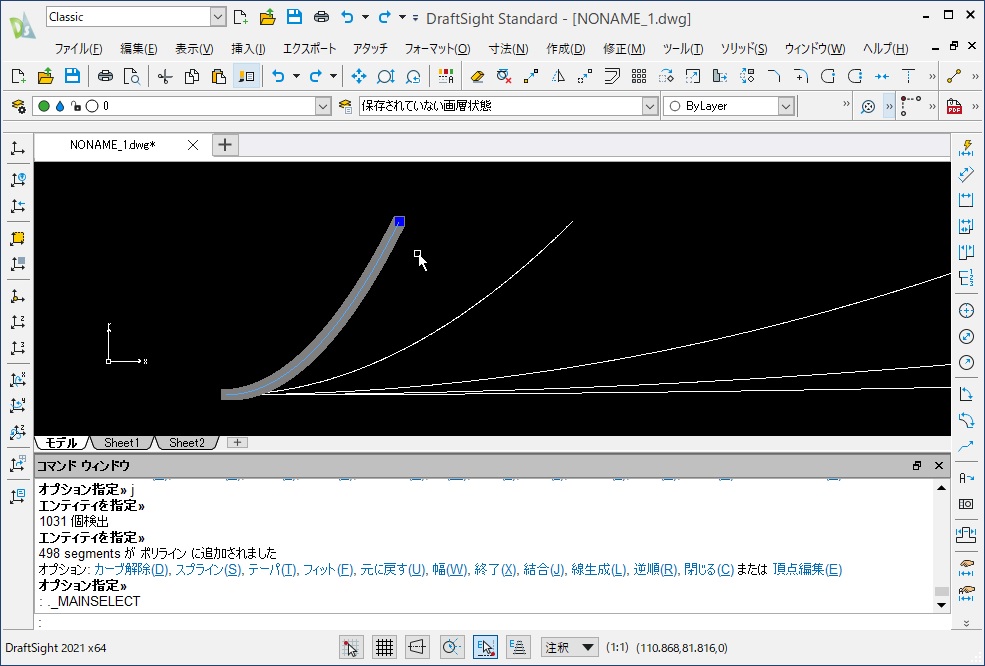Click the Extend tool icon

908,77
